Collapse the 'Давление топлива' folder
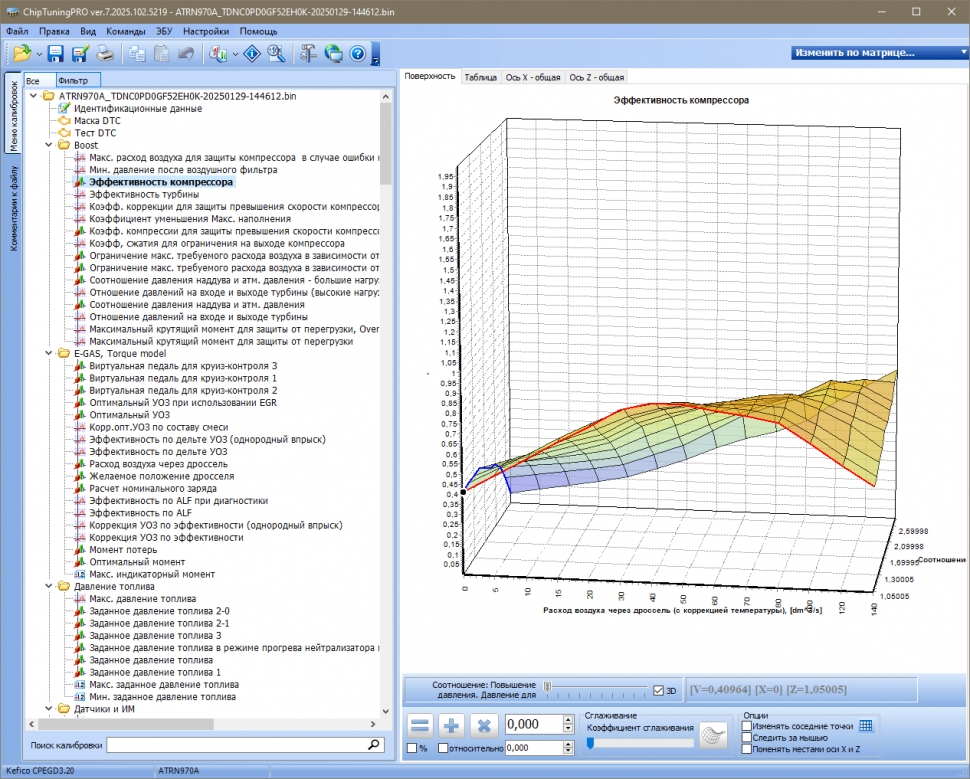This screenshot has height=779, width=970. click(50, 586)
